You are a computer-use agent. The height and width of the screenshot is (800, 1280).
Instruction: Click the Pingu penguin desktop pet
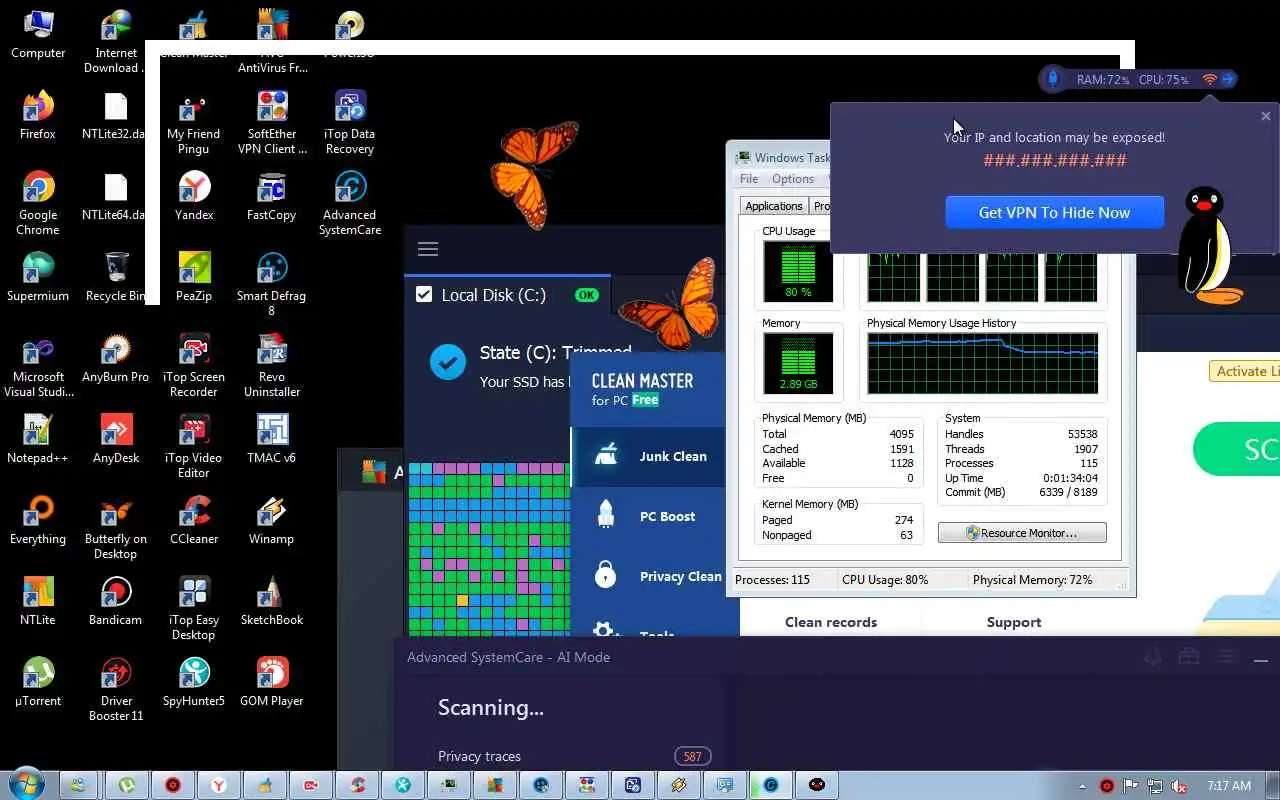(1211, 245)
